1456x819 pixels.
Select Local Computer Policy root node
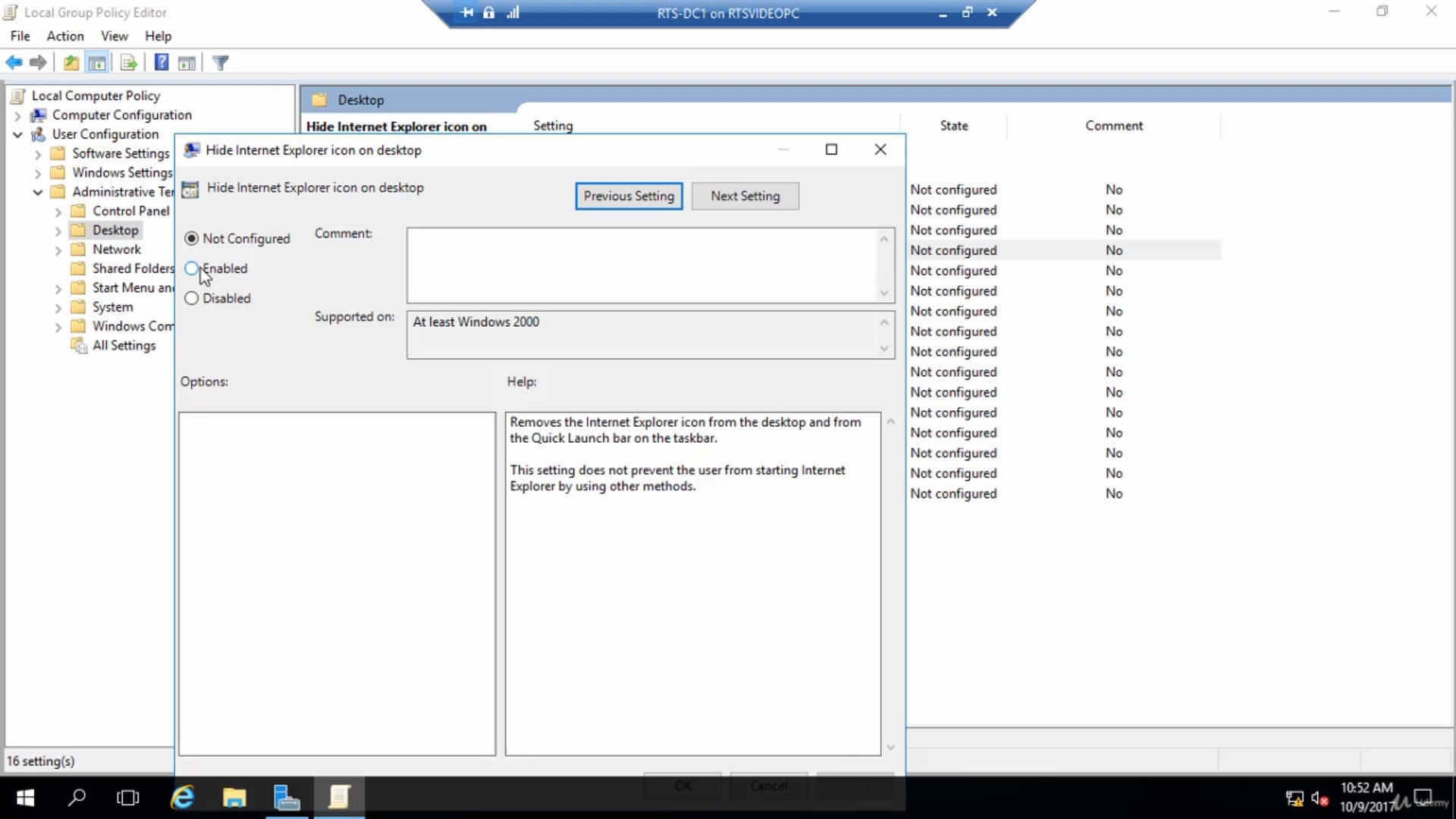coord(96,96)
